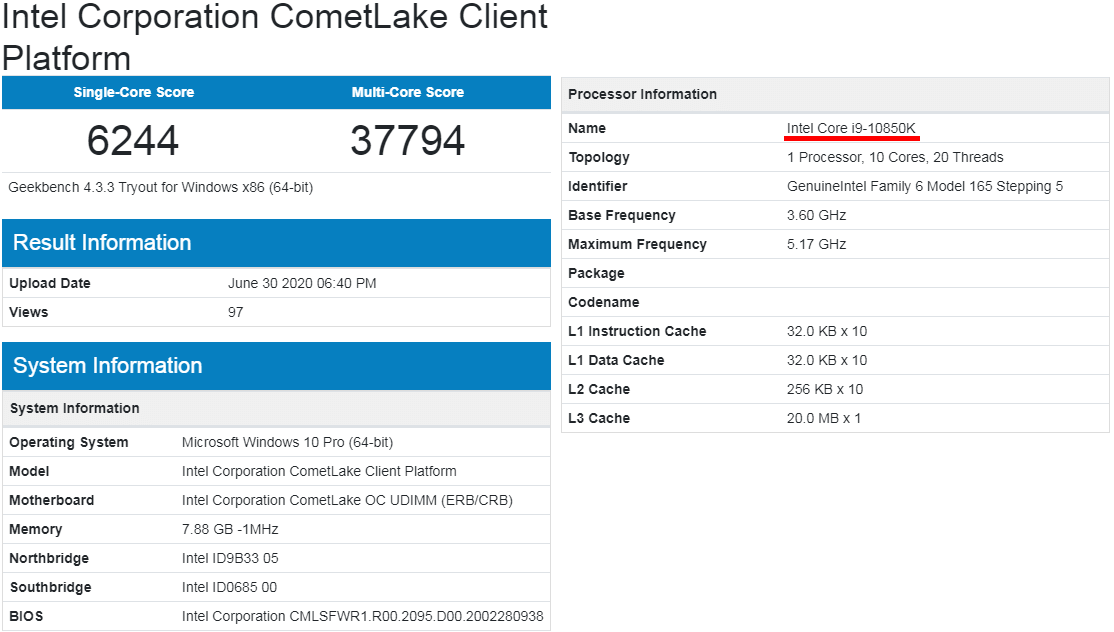Select the value Intel ID0685 00
Screen dimensions: 1114x632
pyautogui.click(x=229, y=587)
